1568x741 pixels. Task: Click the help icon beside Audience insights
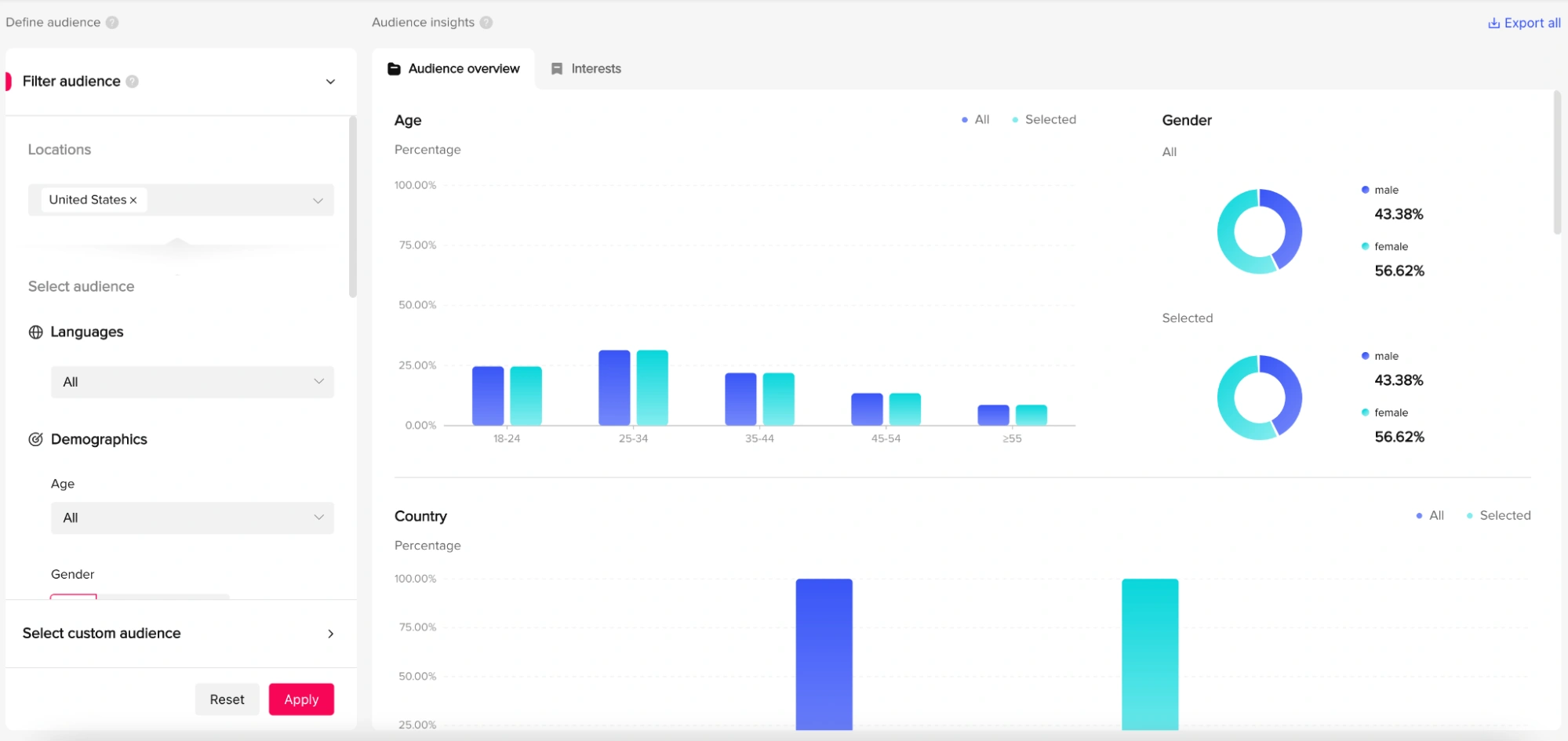pos(486,22)
